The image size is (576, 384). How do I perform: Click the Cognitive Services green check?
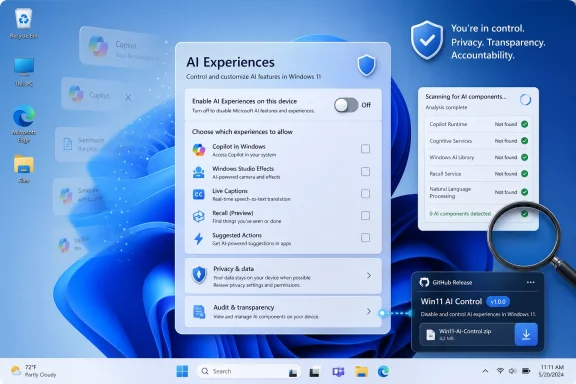(525, 141)
